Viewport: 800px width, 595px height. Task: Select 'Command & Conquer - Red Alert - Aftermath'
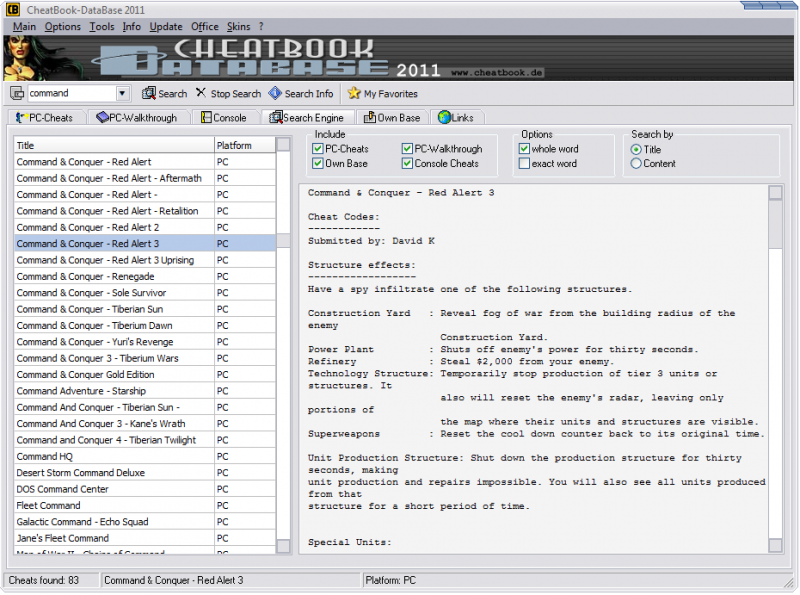click(x=145, y=178)
